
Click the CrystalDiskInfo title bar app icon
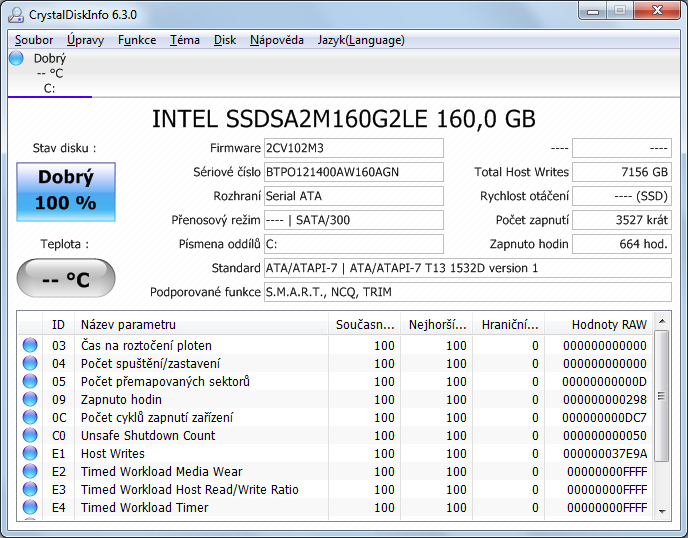point(17,13)
